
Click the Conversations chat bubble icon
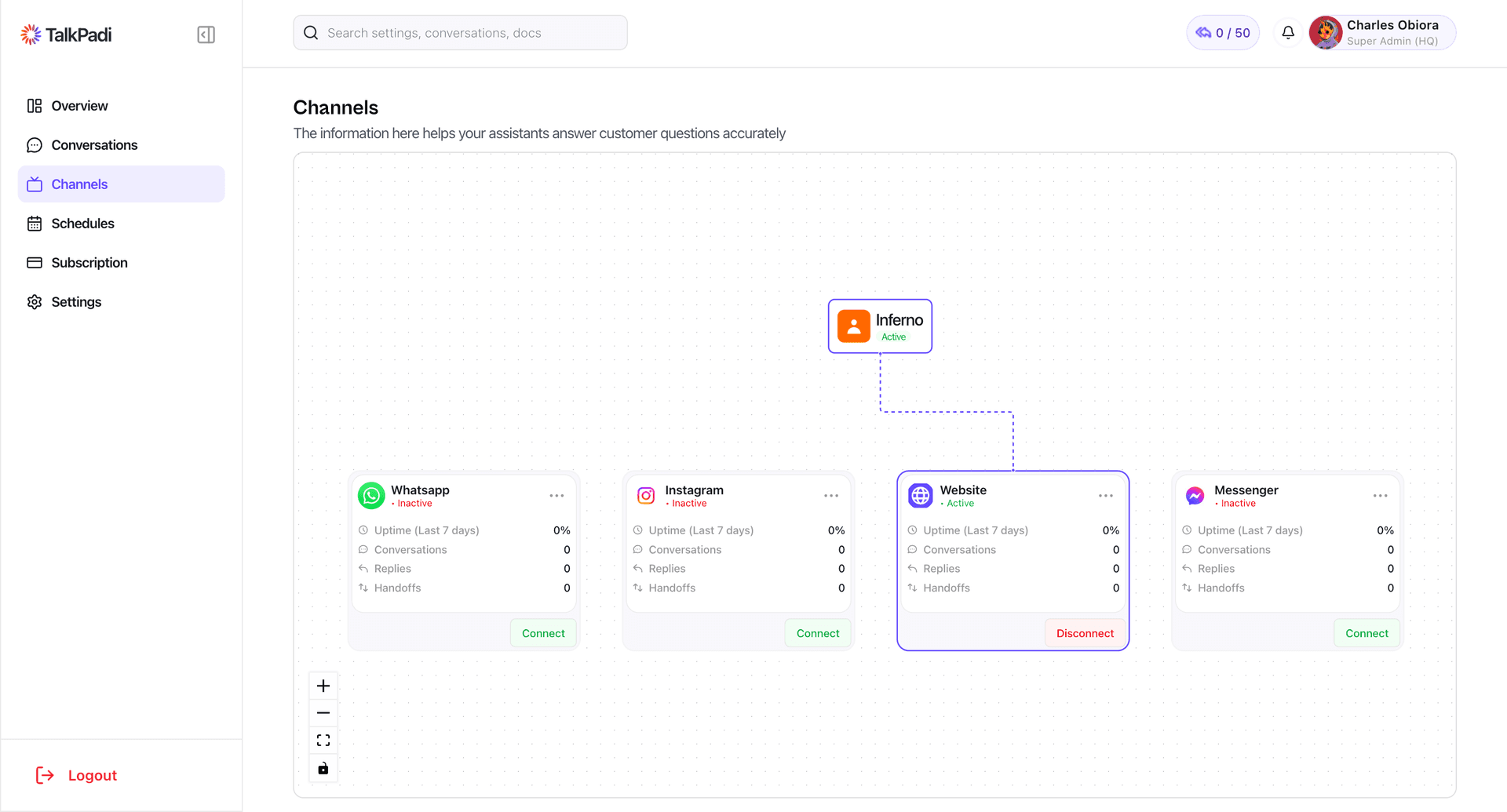35,145
